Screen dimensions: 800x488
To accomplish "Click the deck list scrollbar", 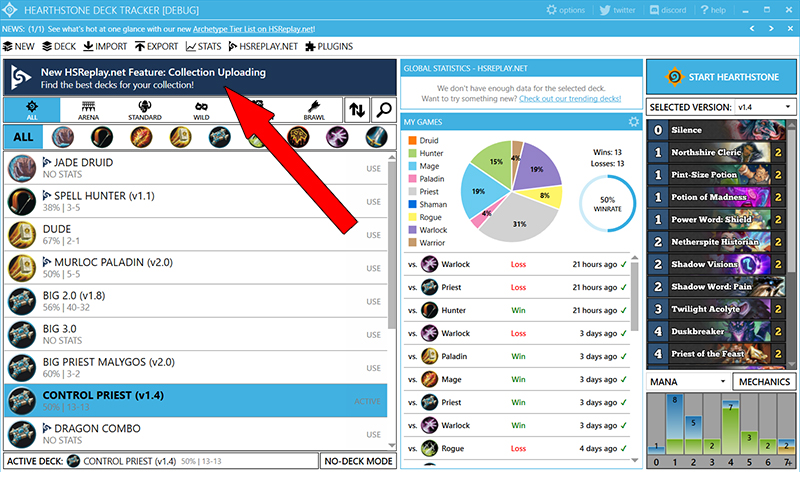I will pos(392,245).
